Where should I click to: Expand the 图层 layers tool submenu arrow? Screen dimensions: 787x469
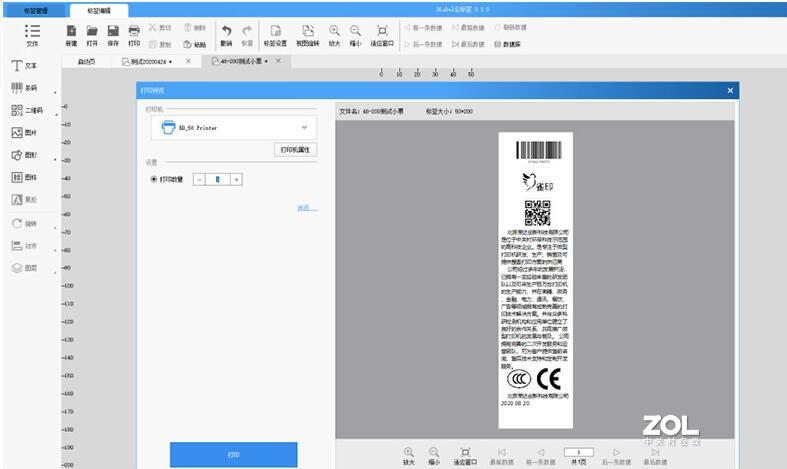pyautogui.click(x=55, y=273)
